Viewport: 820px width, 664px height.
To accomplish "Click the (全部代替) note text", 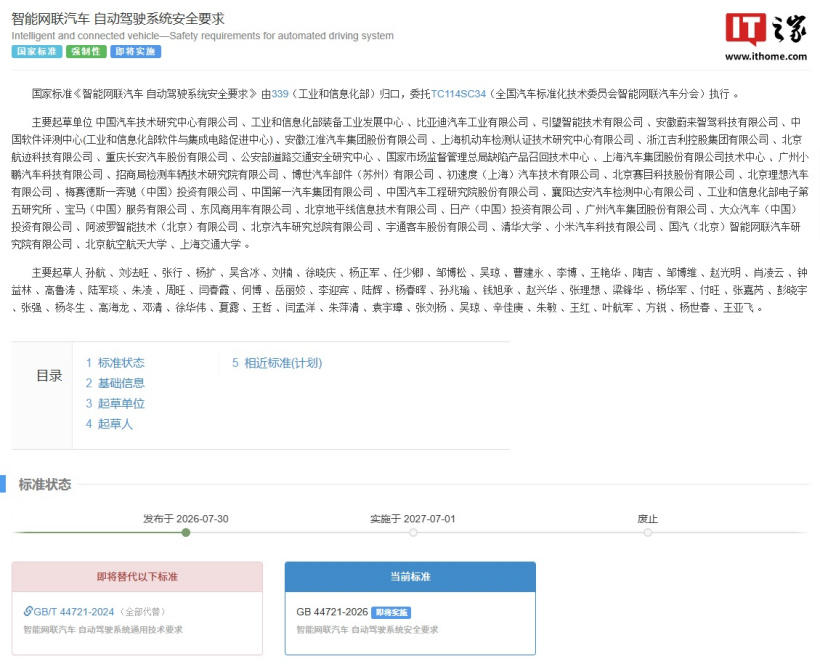I will (x=142, y=612).
